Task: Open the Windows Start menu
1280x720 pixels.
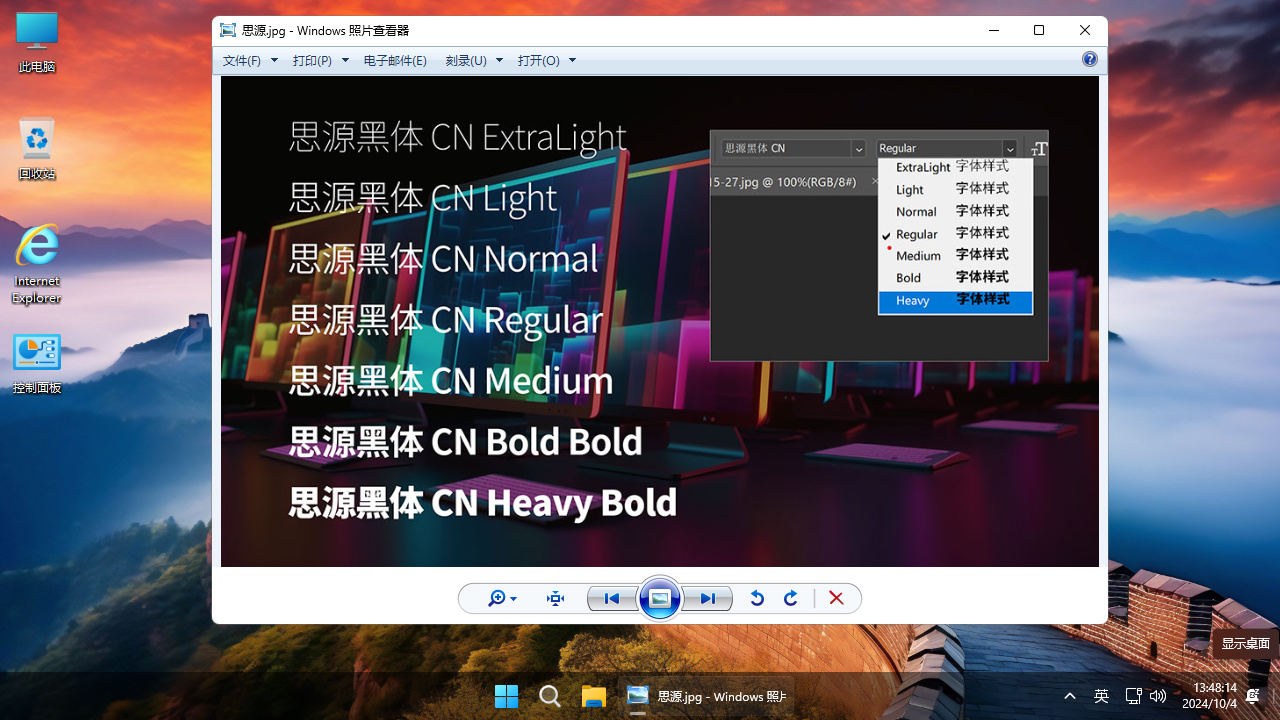Action: click(x=507, y=696)
